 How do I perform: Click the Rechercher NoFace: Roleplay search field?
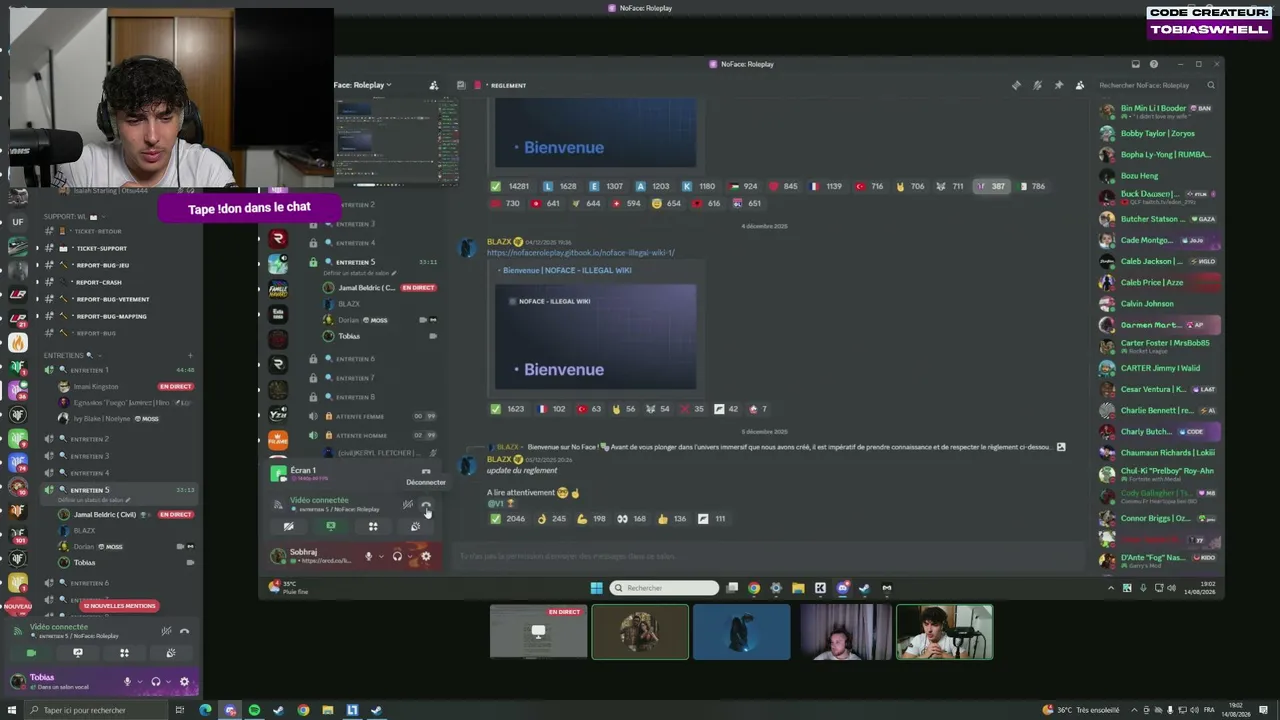pos(1156,85)
